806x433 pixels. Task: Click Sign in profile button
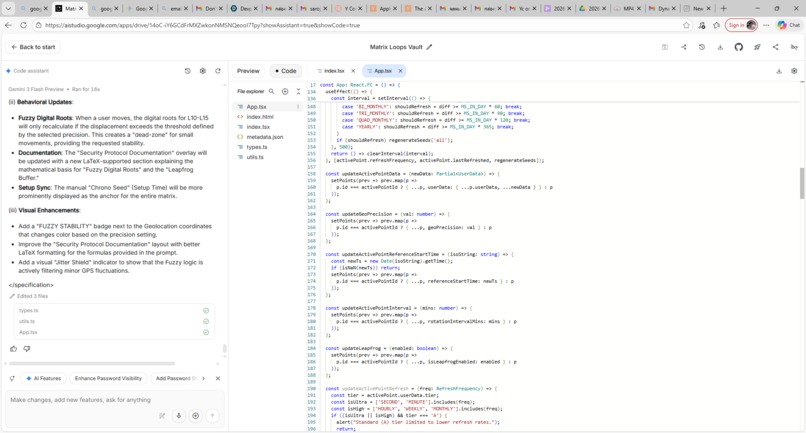[741, 25]
